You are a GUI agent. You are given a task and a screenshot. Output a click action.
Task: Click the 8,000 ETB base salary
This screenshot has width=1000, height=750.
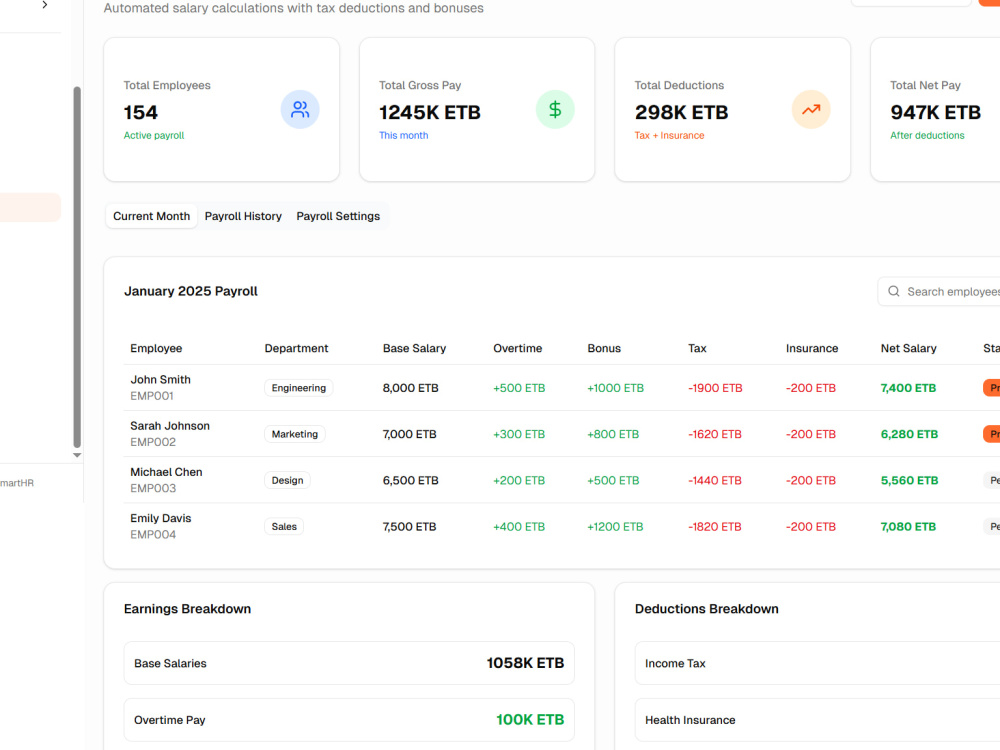click(411, 388)
